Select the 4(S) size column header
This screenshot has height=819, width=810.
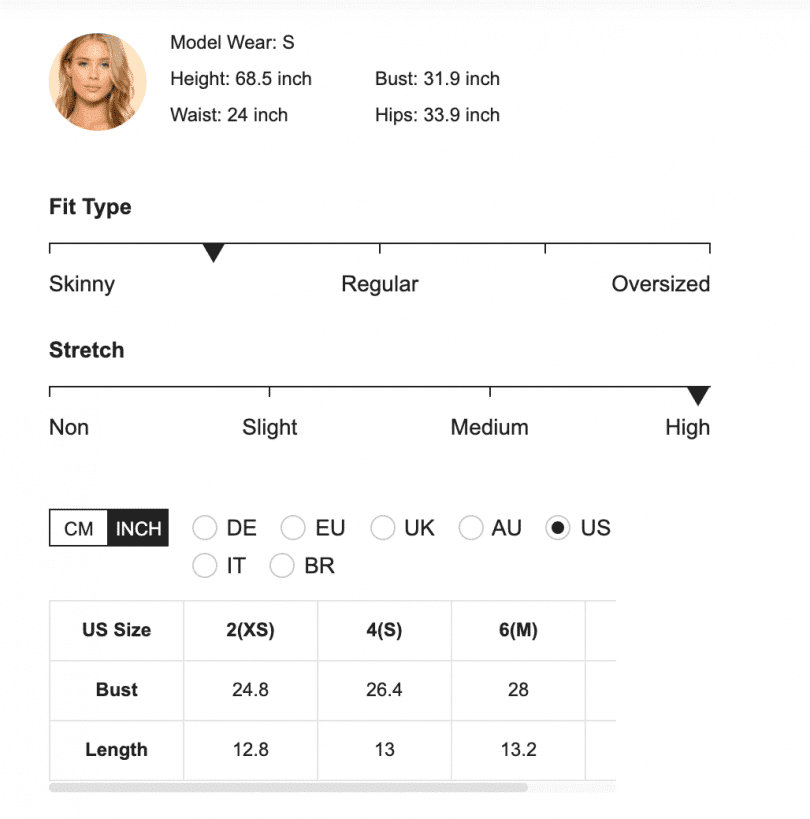[x=384, y=630]
